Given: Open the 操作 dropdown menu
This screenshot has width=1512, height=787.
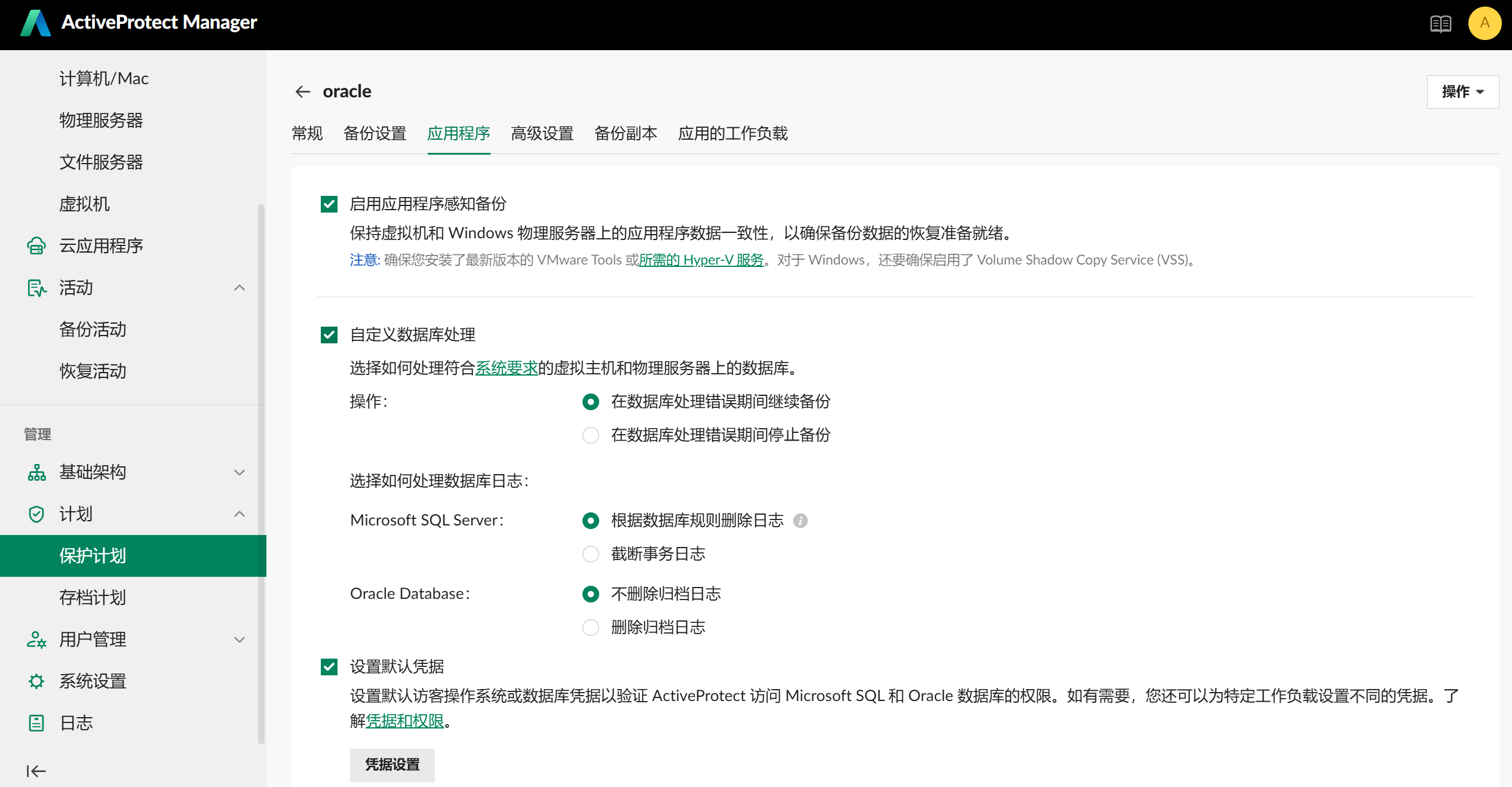Looking at the screenshot, I should (x=1462, y=92).
